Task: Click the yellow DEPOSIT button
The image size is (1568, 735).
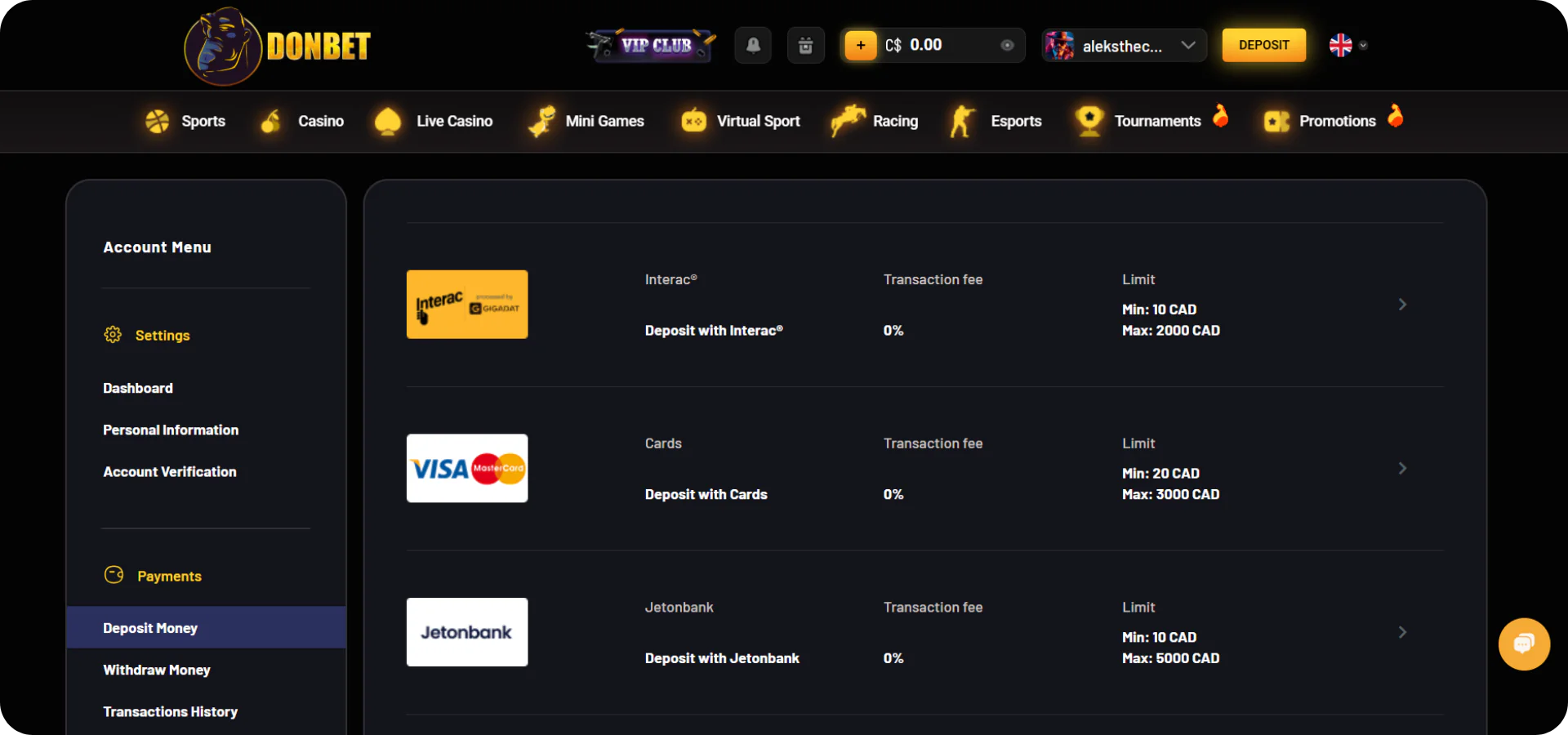Action: point(1263,45)
